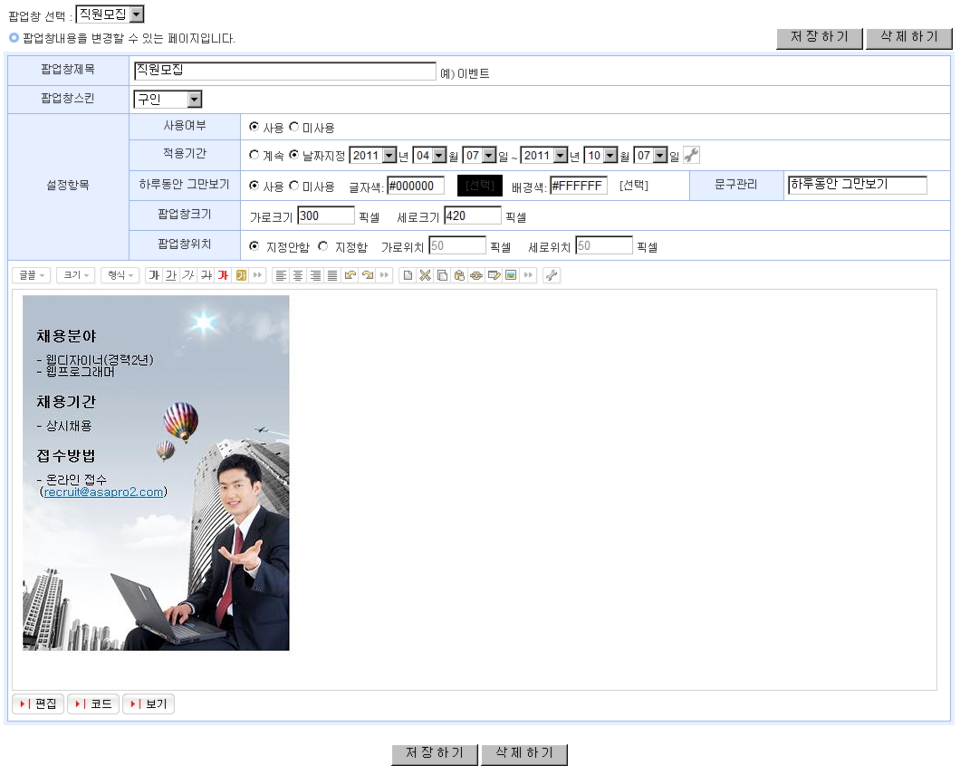Apply underline formatting in editor toolbar
960x775 pixels.
click(x=171, y=275)
